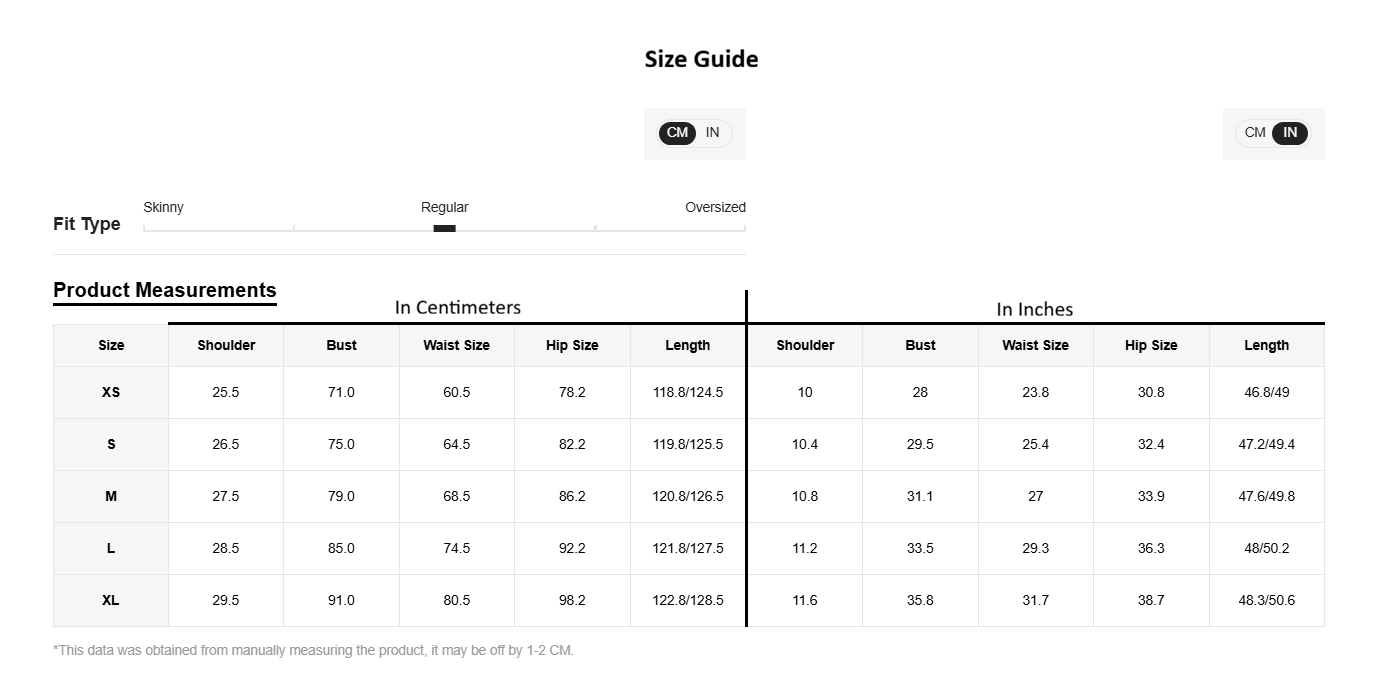
Task: Click the Size Guide title
Action: [x=701, y=59]
